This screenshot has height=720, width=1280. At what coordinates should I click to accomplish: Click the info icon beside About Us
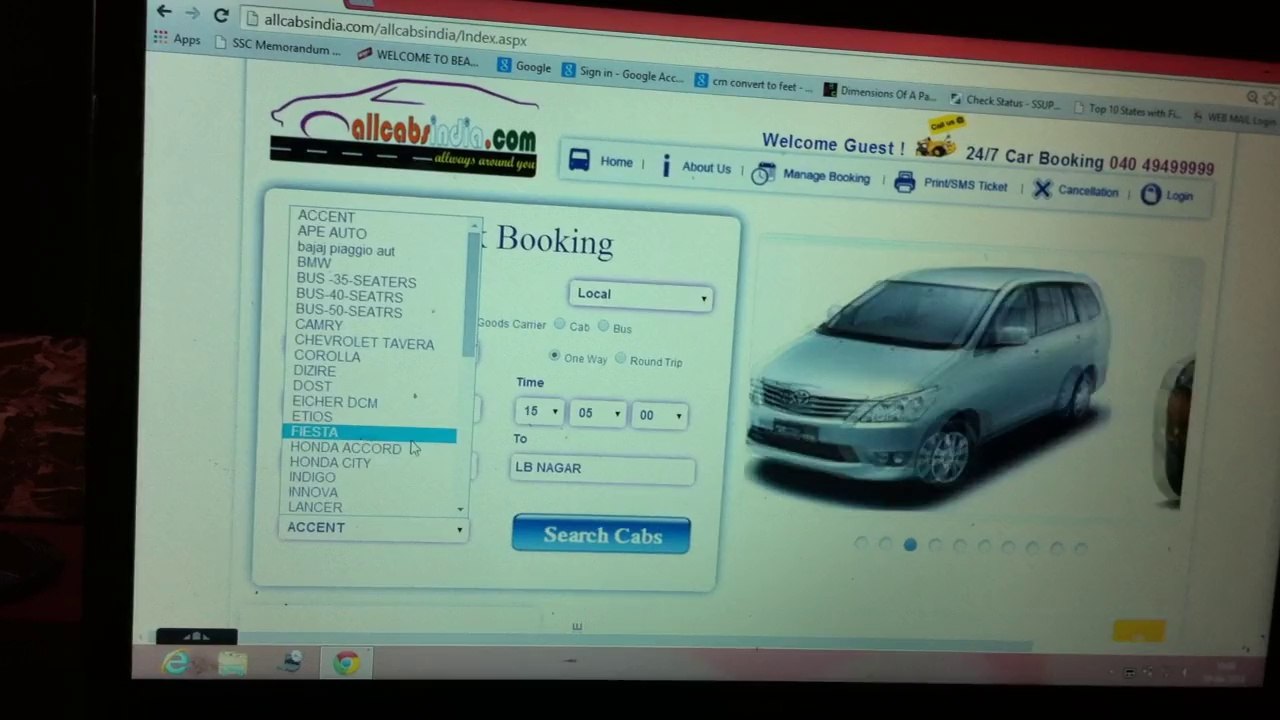coord(666,166)
